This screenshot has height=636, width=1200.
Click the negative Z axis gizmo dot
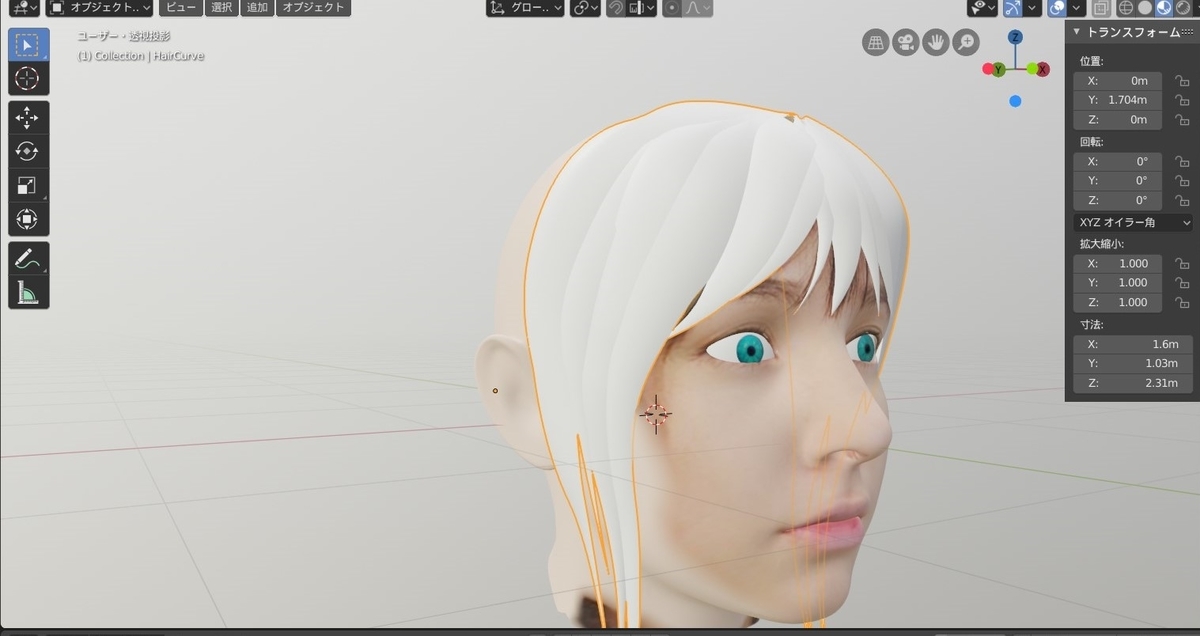1015,101
